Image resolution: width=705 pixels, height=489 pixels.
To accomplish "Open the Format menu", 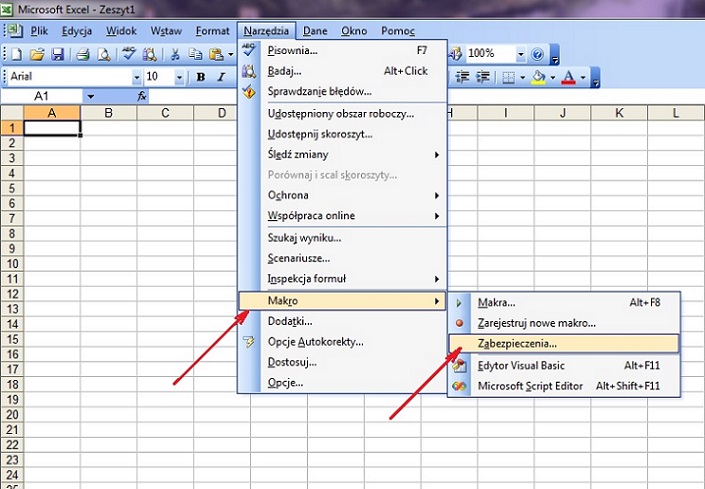I will coord(212,31).
